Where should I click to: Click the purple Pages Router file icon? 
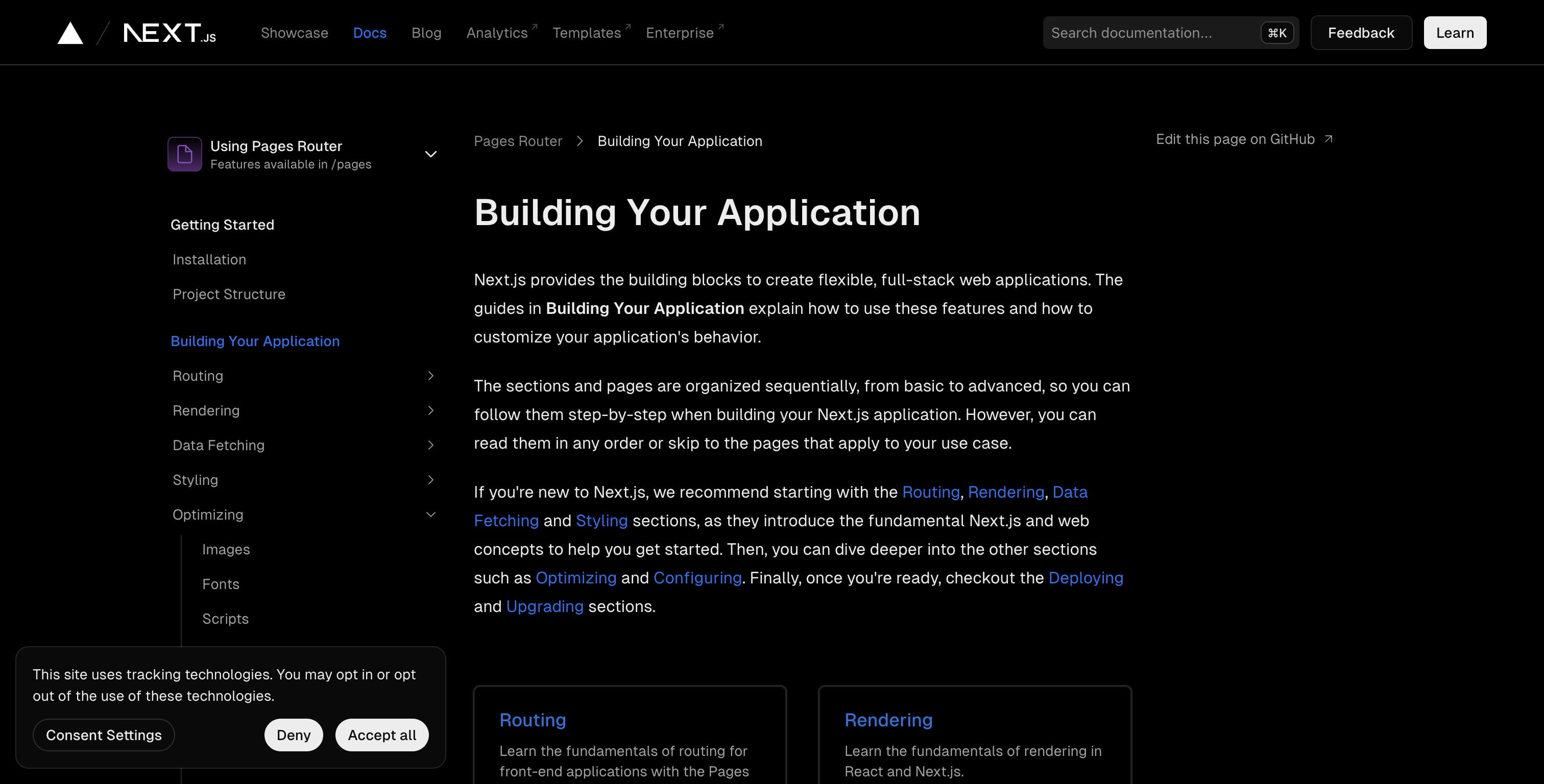pyautogui.click(x=185, y=154)
